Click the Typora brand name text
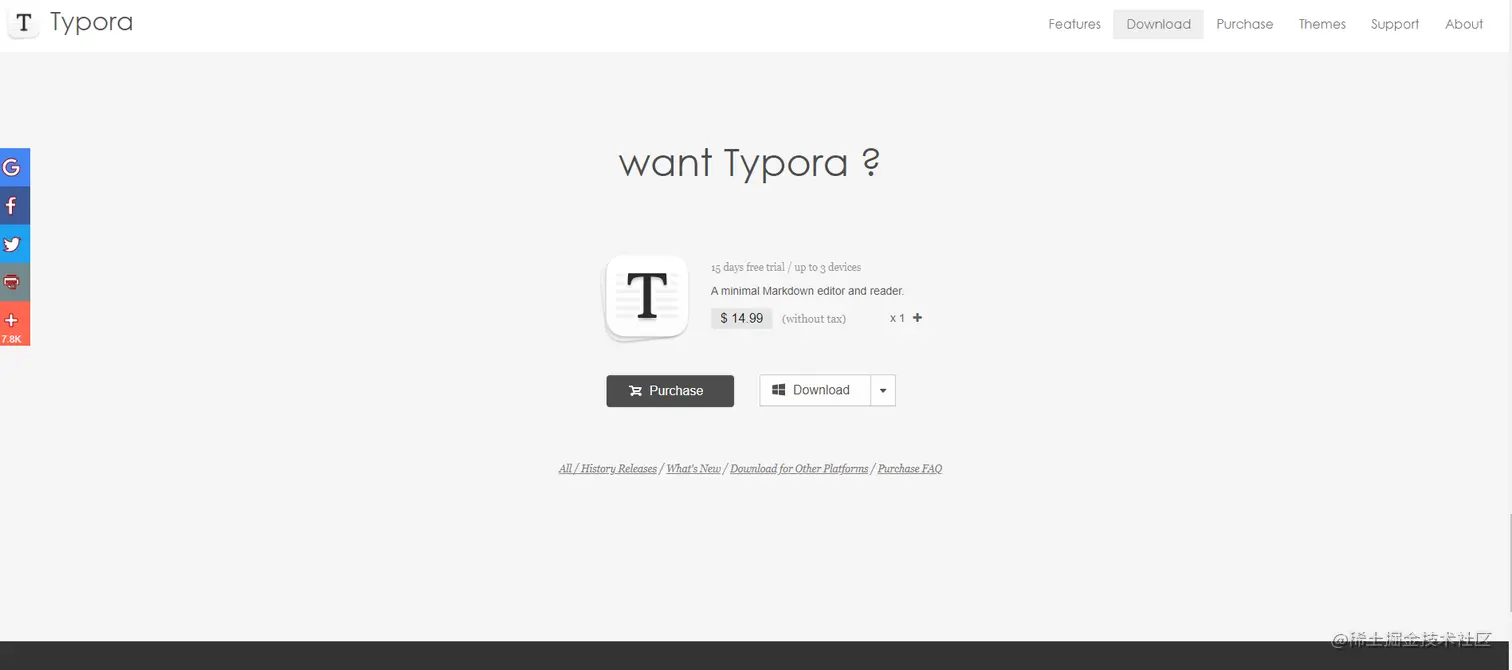The width and height of the screenshot is (1512, 670). click(91, 22)
